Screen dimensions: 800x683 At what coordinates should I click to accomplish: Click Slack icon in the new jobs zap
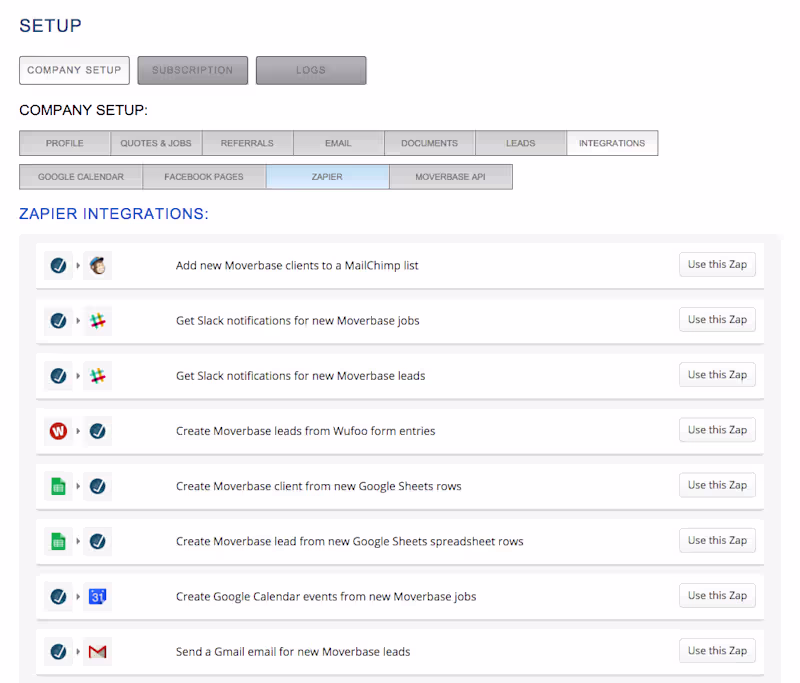tap(97, 321)
